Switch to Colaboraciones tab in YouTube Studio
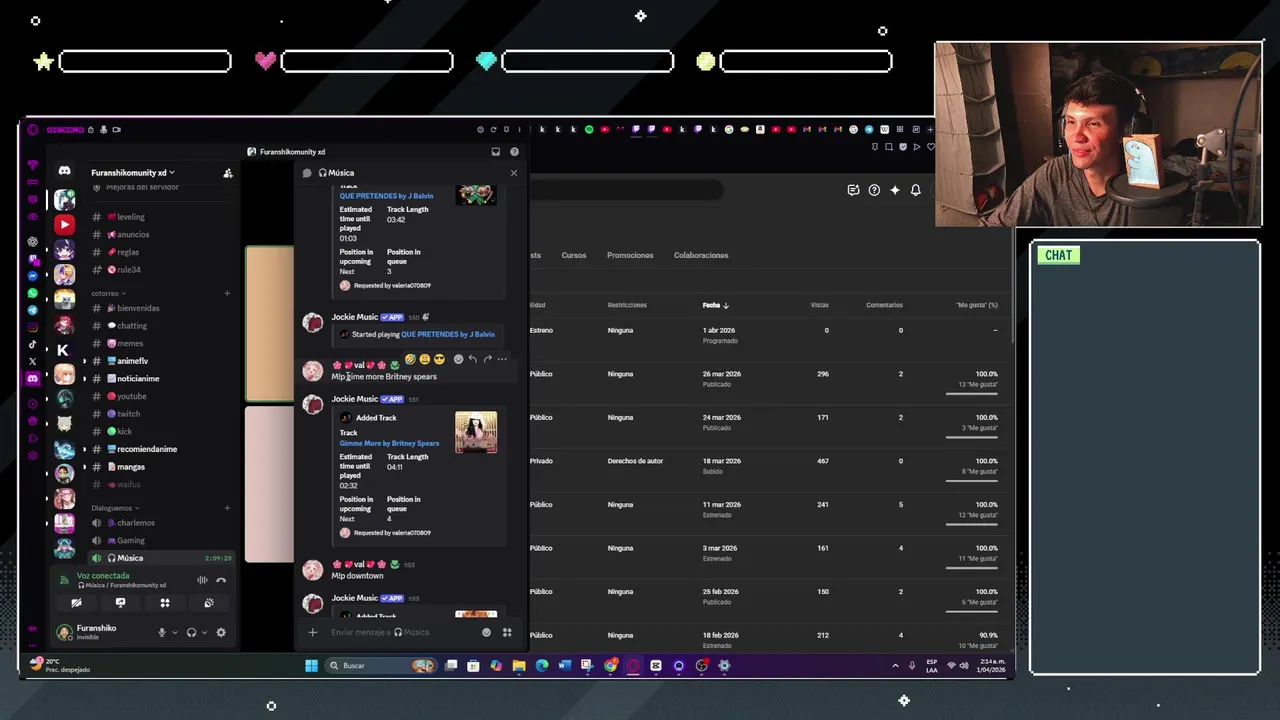Viewport: 1280px width, 720px height. (701, 255)
